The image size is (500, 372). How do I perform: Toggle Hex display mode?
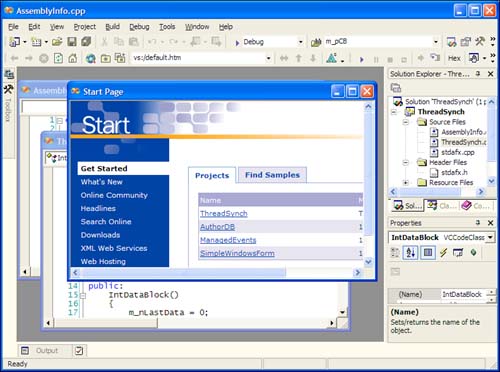coord(454,58)
